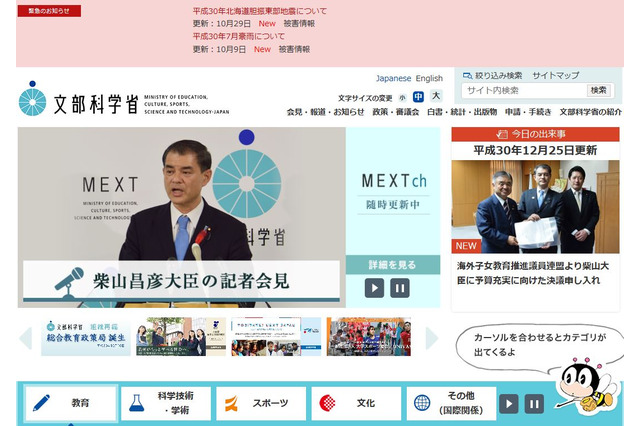This screenshot has height=426, width=640.
Task: Click the 今日の出来事 header
Action: (535, 134)
